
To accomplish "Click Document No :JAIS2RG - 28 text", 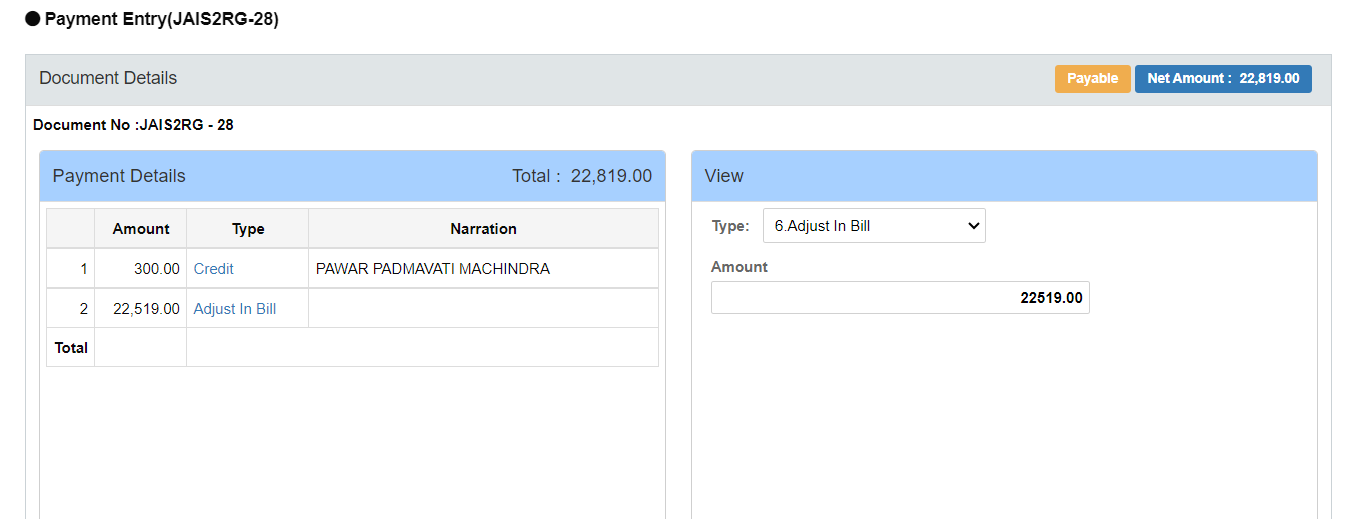I will (x=134, y=125).
